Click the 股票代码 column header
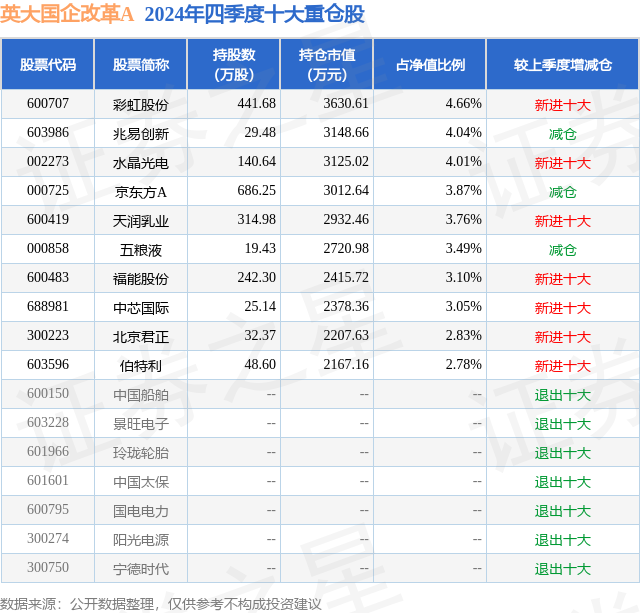Screen dimensions: 640x613 48,65
